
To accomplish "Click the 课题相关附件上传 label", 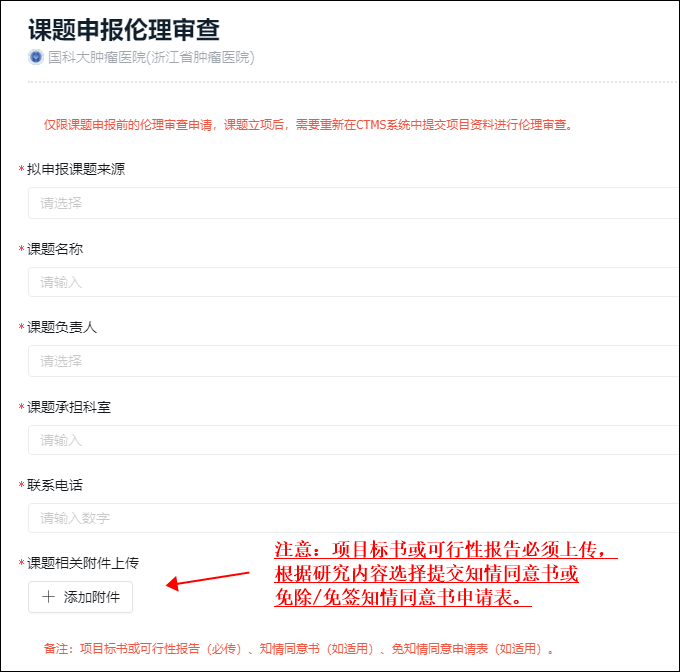I will click(x=83, y=563).
